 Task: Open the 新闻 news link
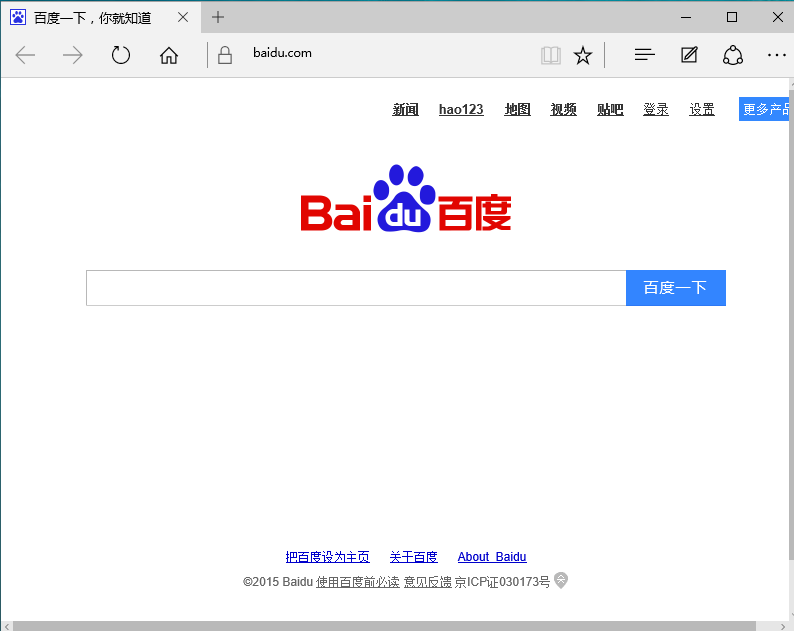point(405,110)
